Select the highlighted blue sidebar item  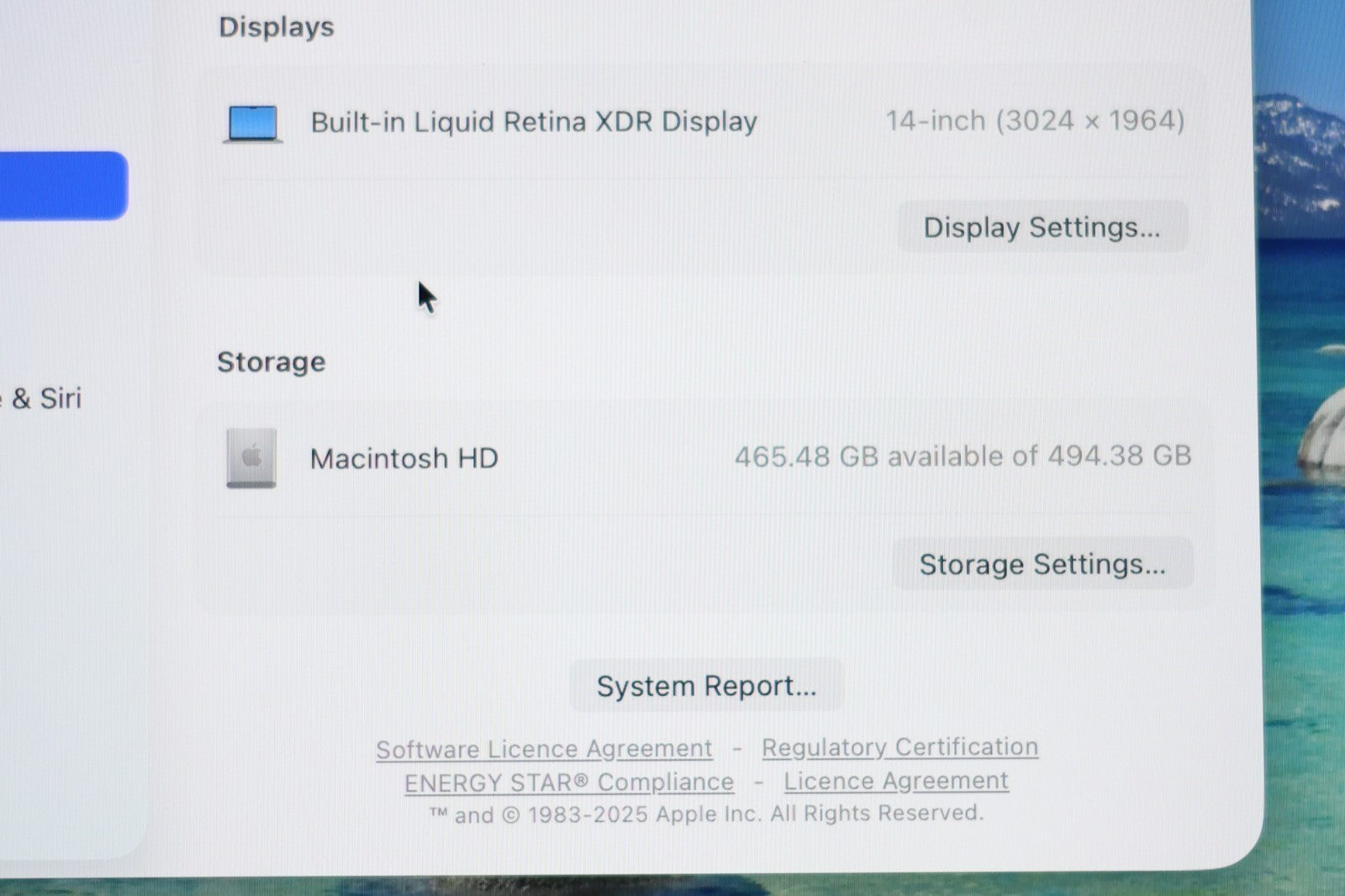coord(62,186)
